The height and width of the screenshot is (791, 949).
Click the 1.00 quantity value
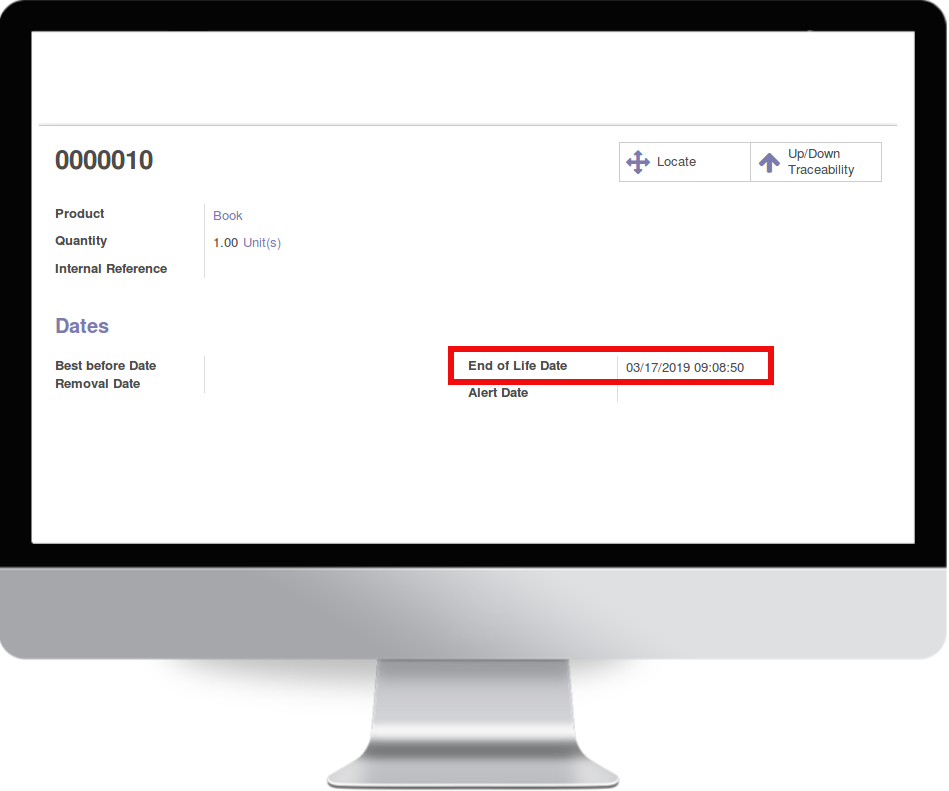pyautogui.click(x=225, y=243)
